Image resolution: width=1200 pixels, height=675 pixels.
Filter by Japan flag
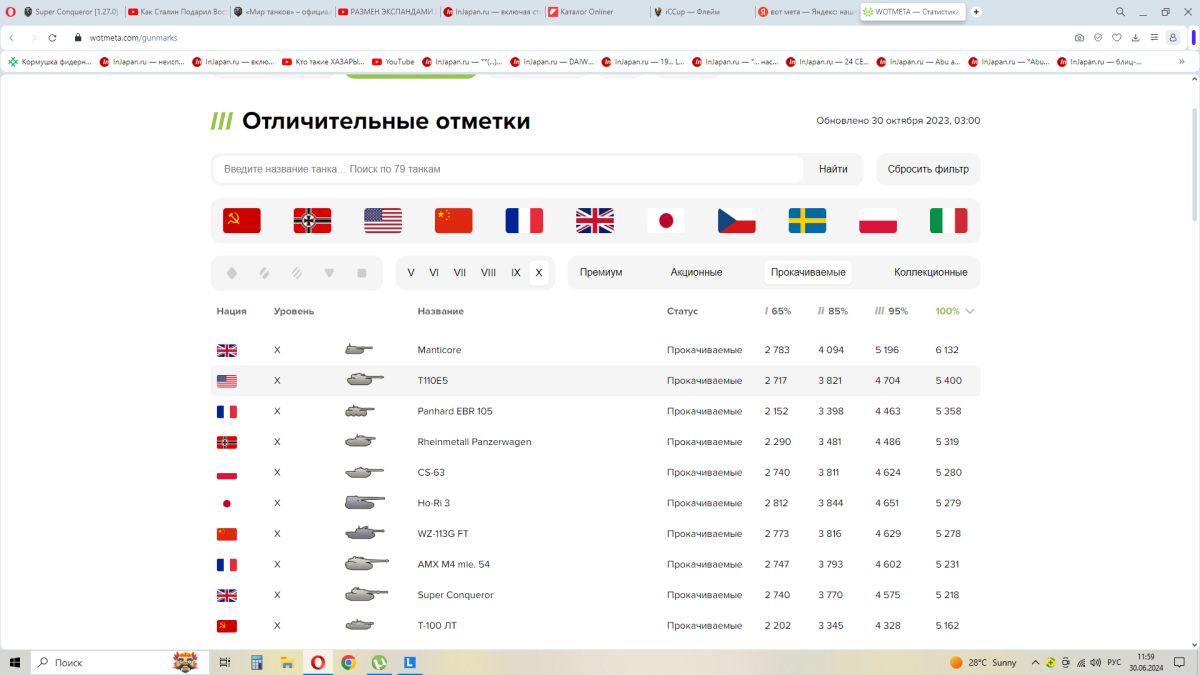point(666,220)
